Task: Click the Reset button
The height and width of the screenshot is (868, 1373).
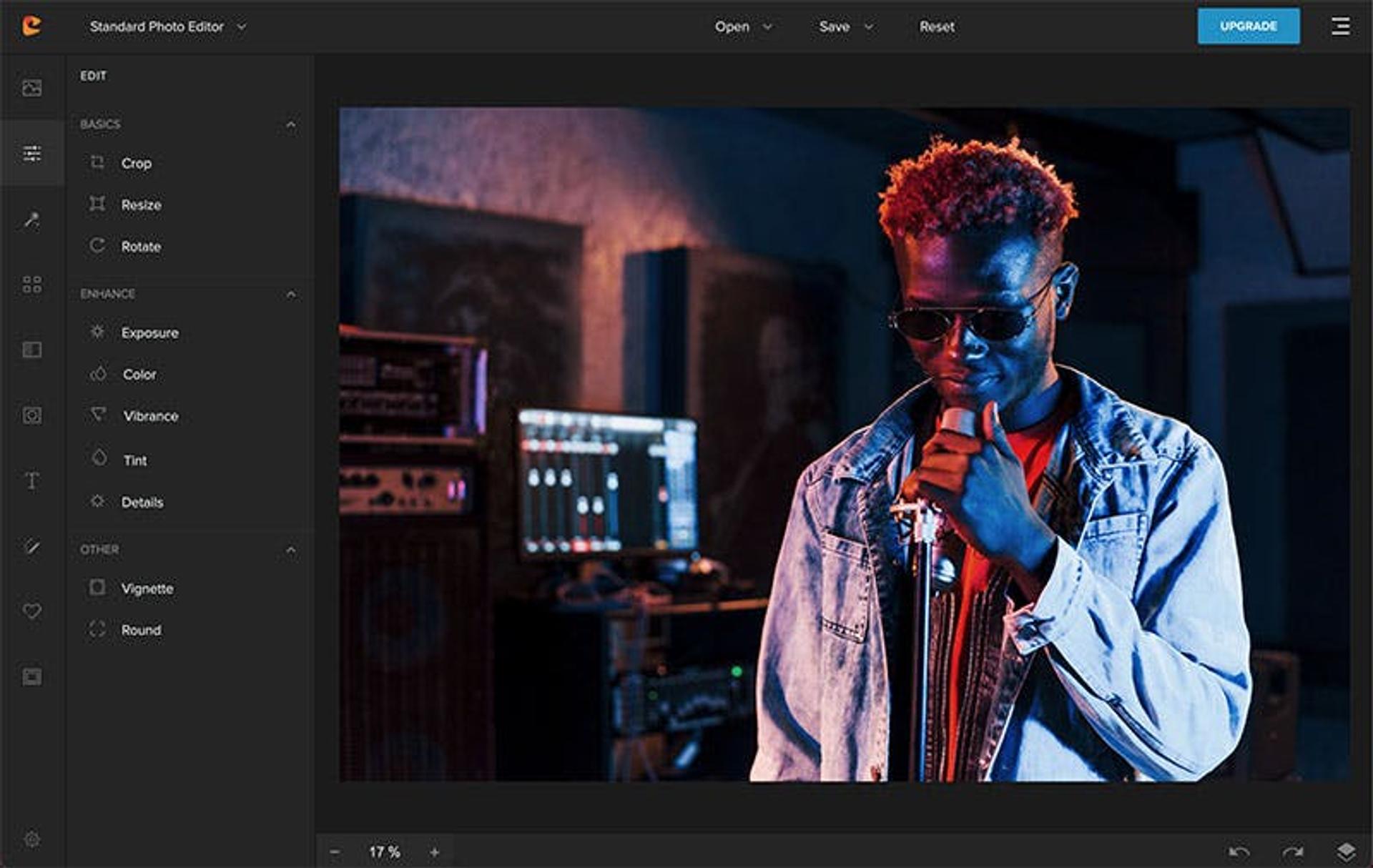Action: click(x=936, y=26)
